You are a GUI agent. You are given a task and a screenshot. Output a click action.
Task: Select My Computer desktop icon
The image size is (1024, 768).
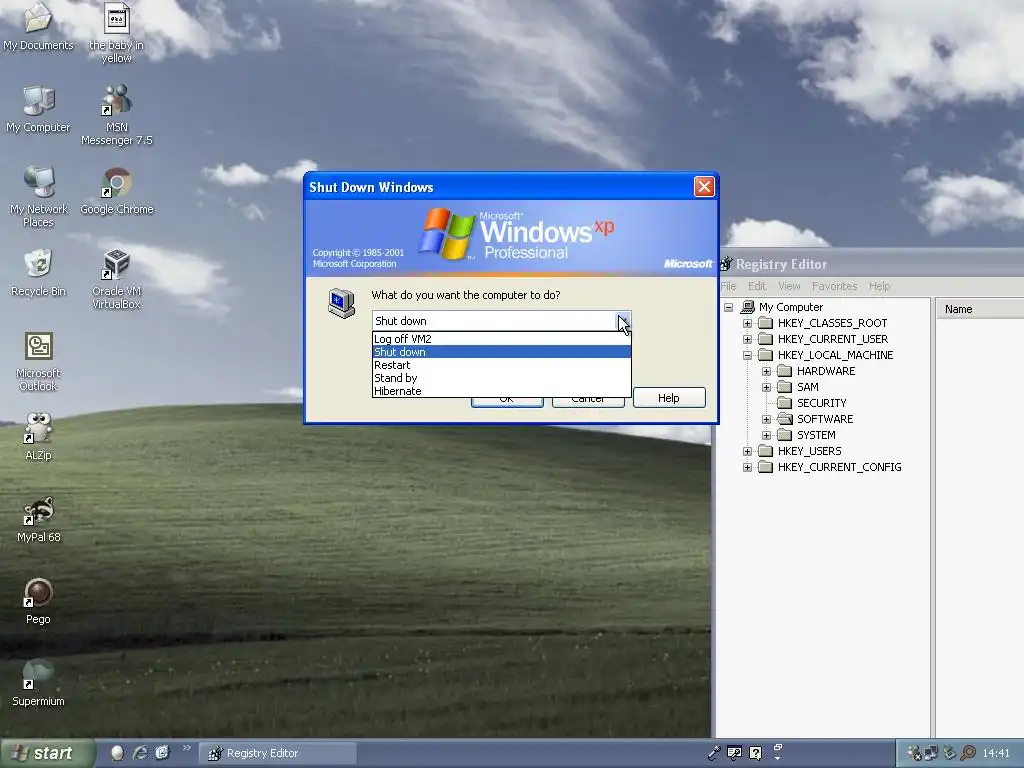click(x=38, y=108)
